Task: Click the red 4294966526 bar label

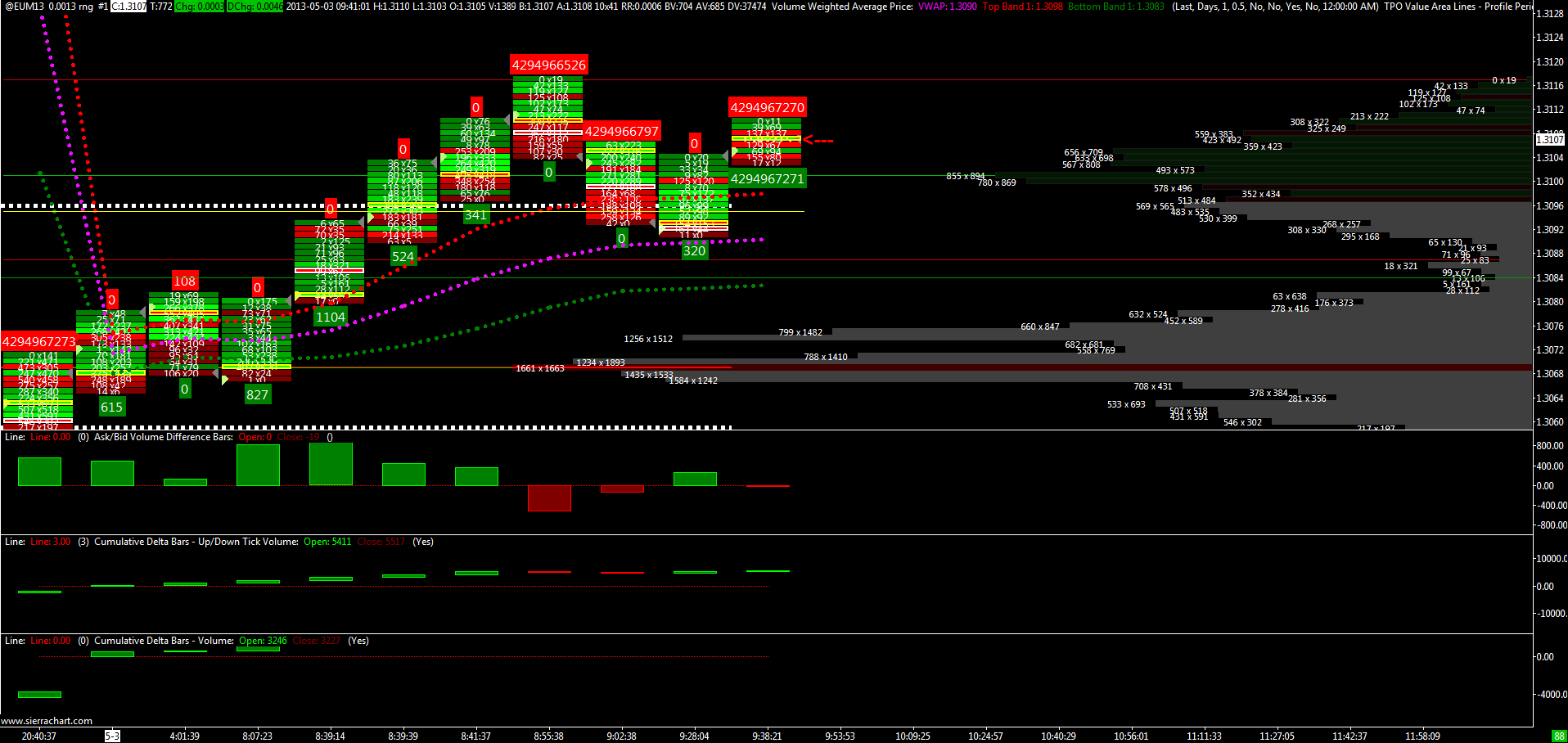Action: (x=548, y=65)
